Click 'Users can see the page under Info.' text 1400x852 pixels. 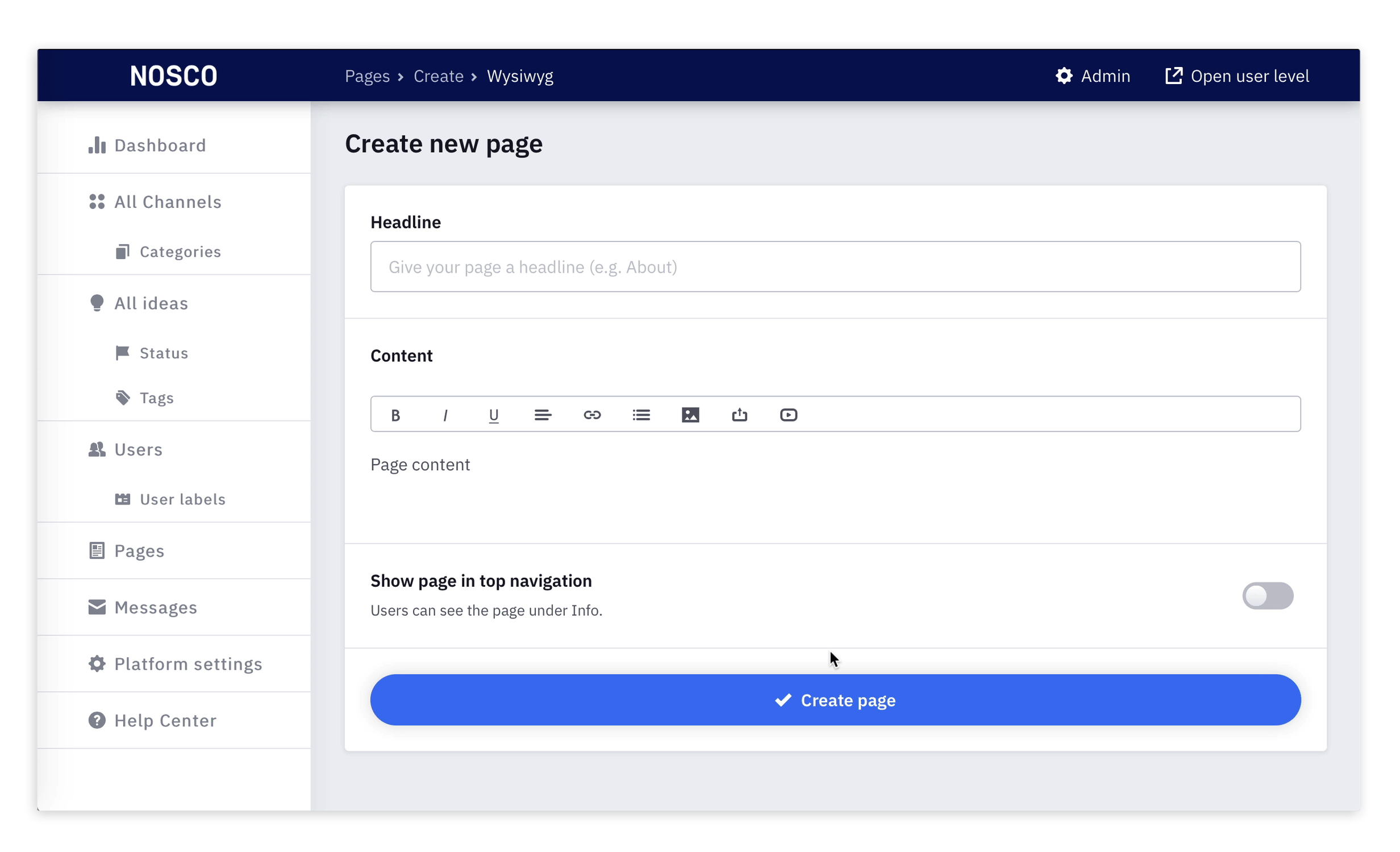[x=486, y=610]
